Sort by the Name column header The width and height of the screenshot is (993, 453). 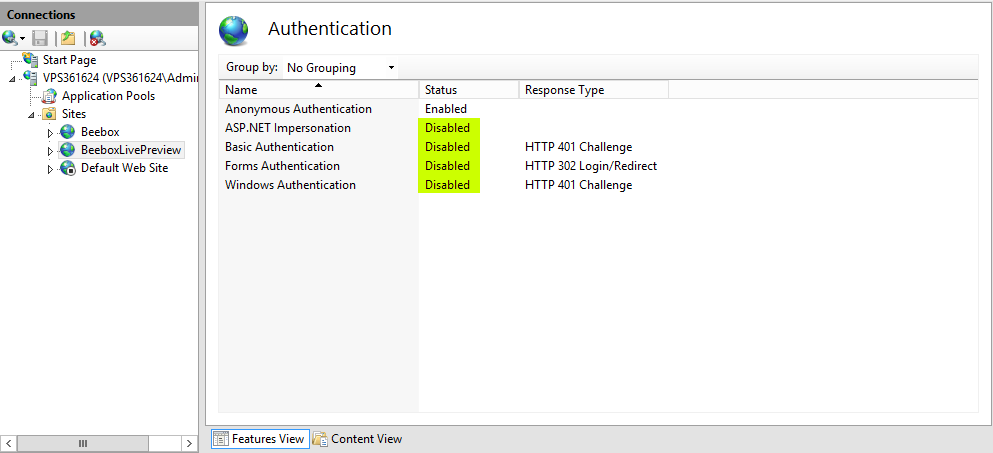(x=318, y=90)
